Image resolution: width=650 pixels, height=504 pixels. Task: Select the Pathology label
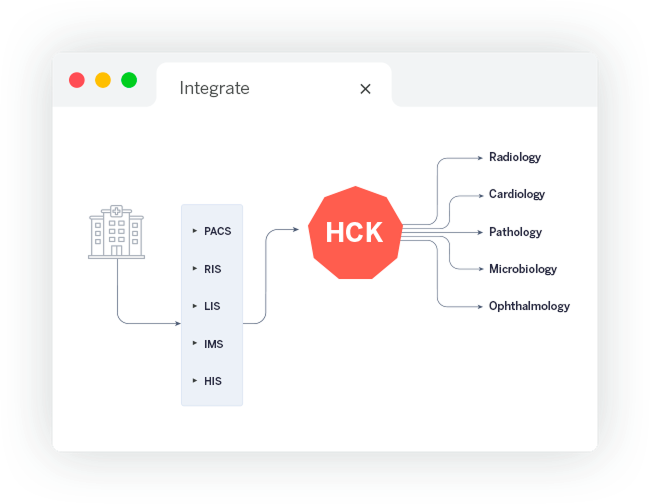(515, 232)
